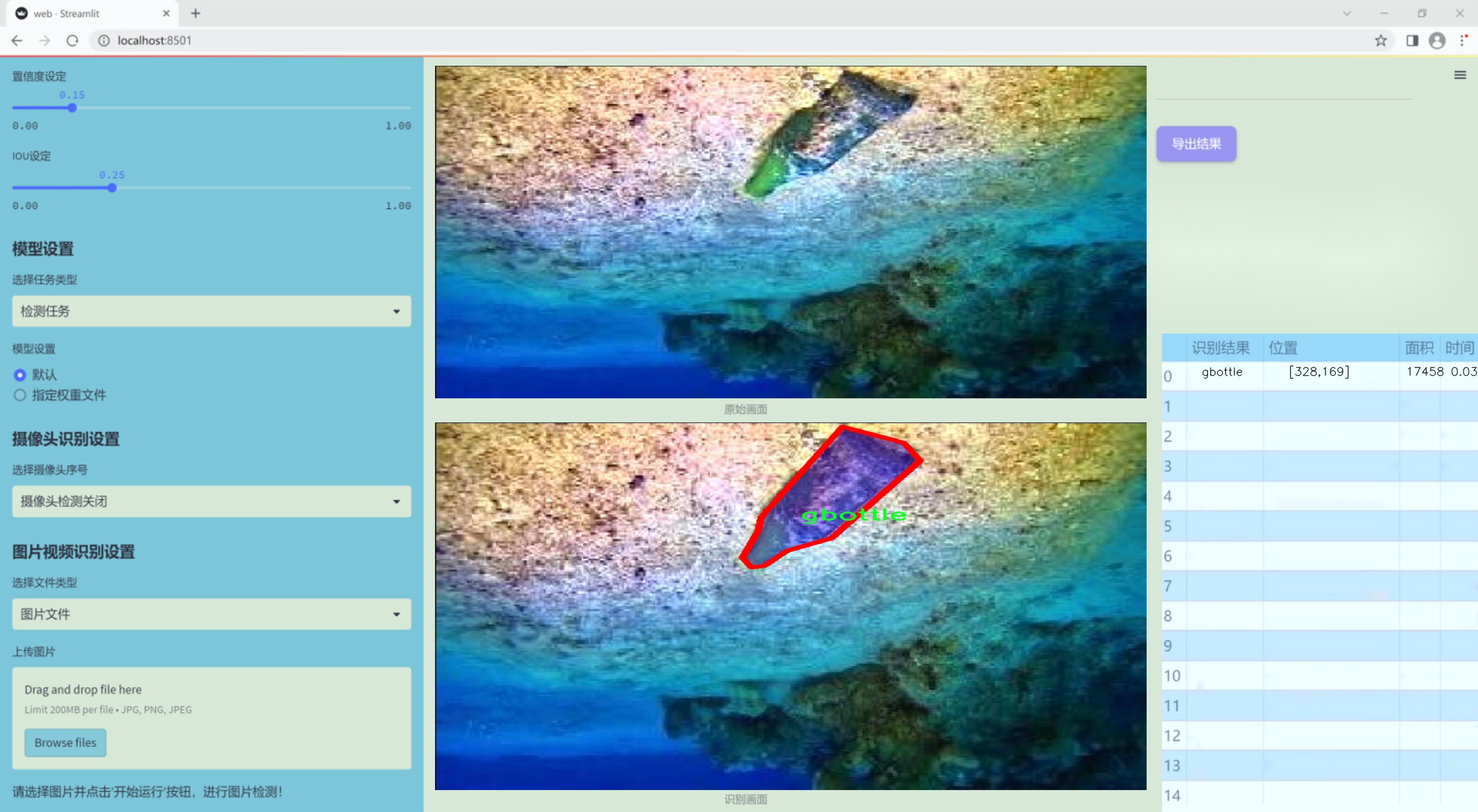Open the Streamlit hamburger menu
The width and height of the screenshot is (1478, 812).
(1460, 75)
